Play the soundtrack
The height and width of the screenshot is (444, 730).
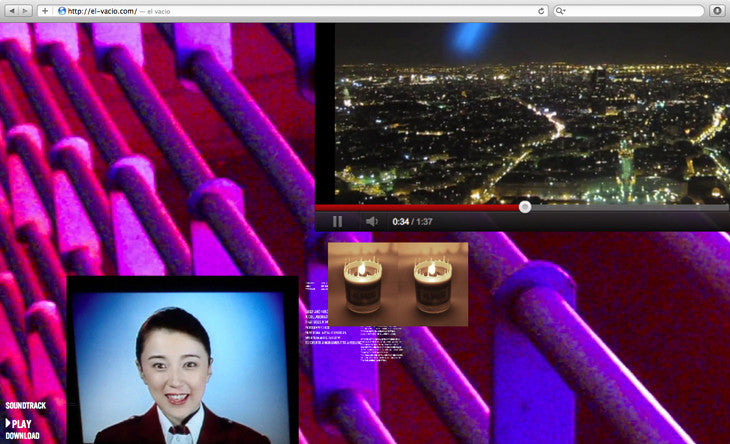[x=19, y=423]
